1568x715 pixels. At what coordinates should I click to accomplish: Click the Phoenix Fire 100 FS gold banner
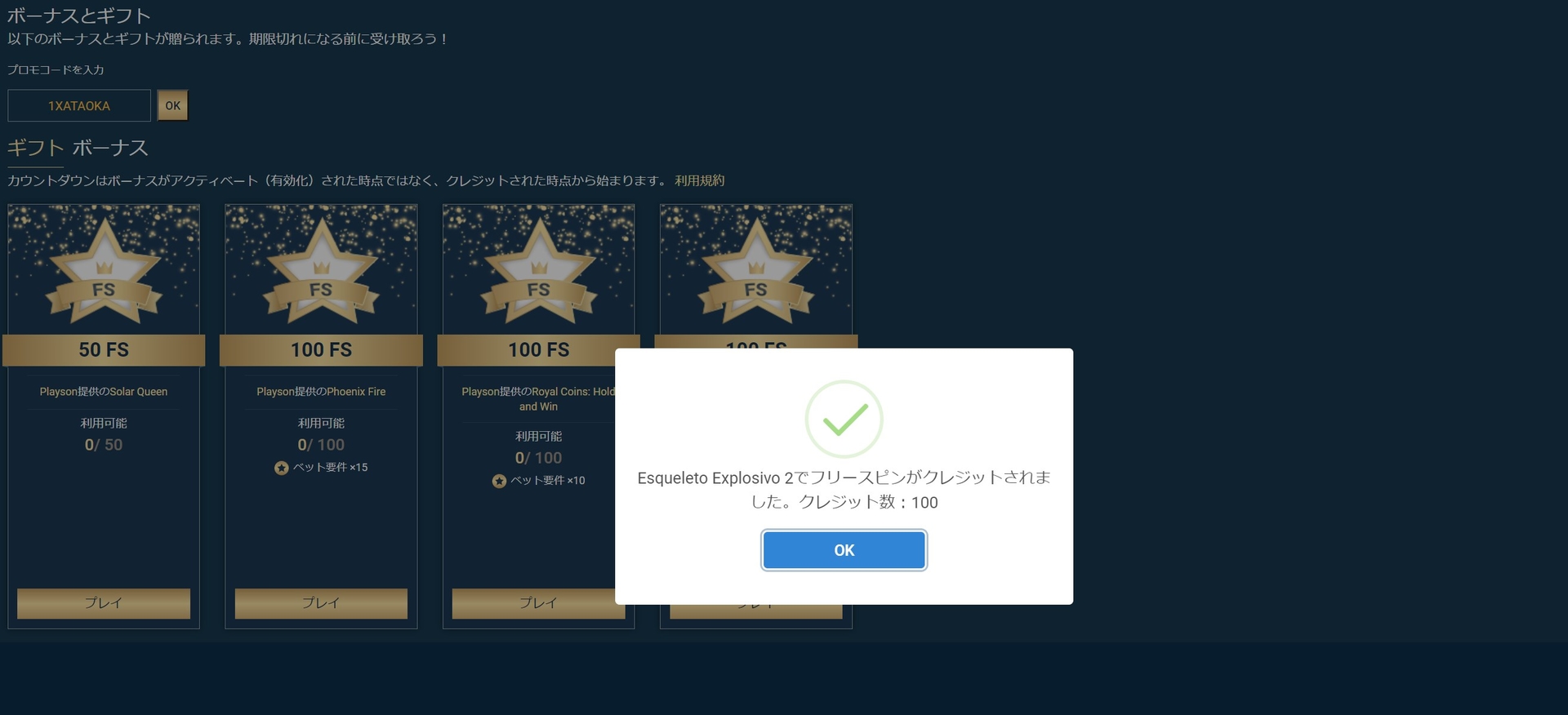point(321,350)
